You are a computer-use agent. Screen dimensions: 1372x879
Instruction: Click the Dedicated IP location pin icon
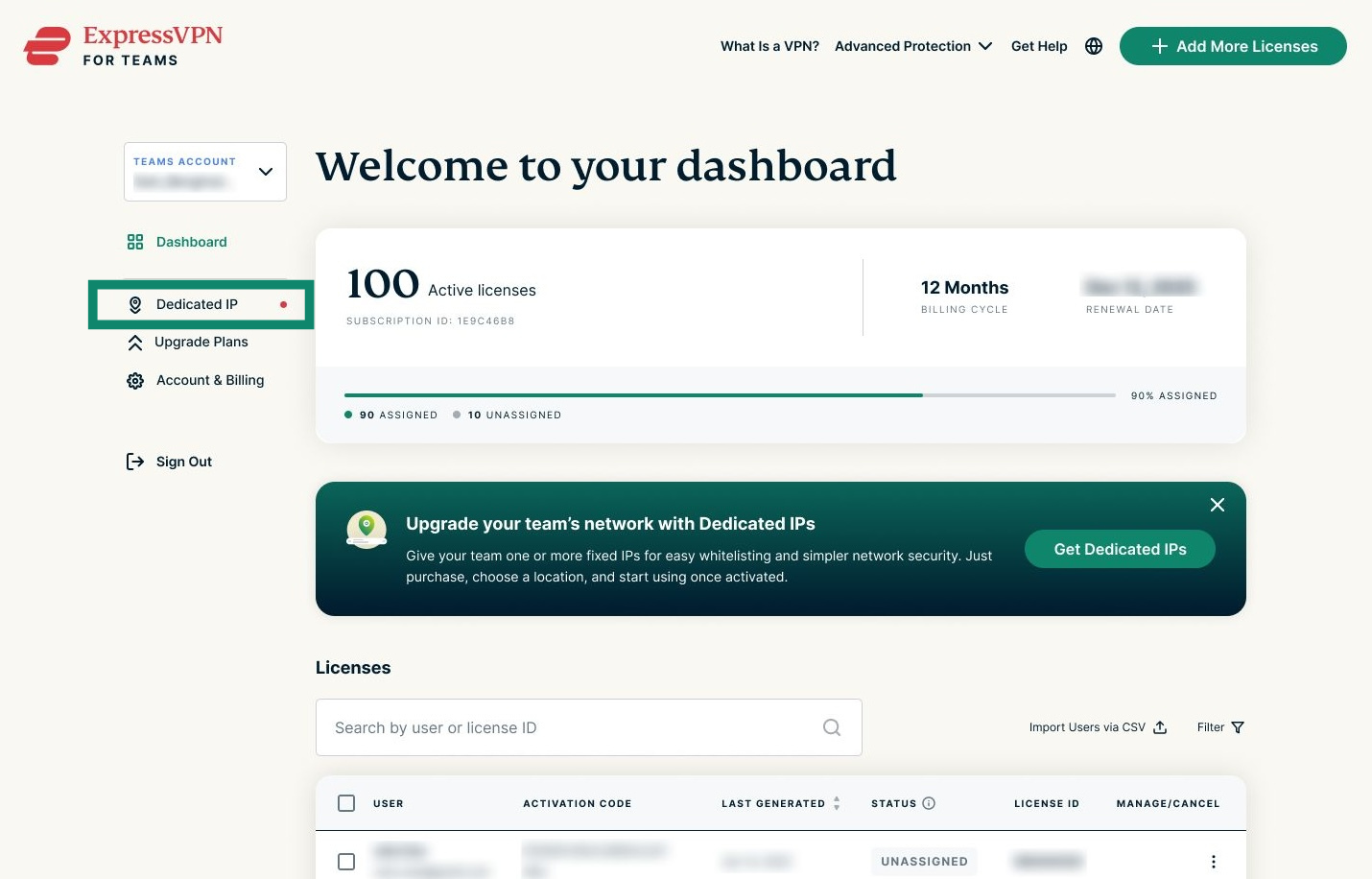[x=135, y=304]
